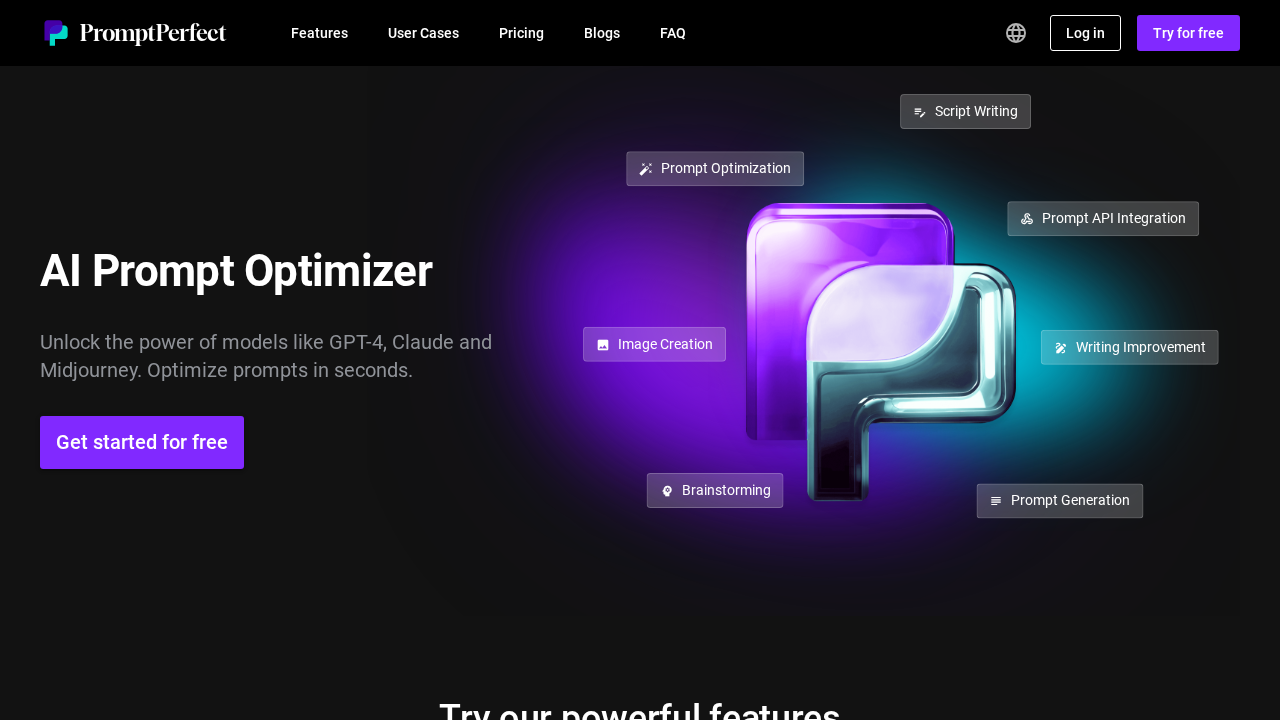Select the wand icon beside Prompt Optimization
Screen dimensions: 1280x720
click(x=645, y=168)
